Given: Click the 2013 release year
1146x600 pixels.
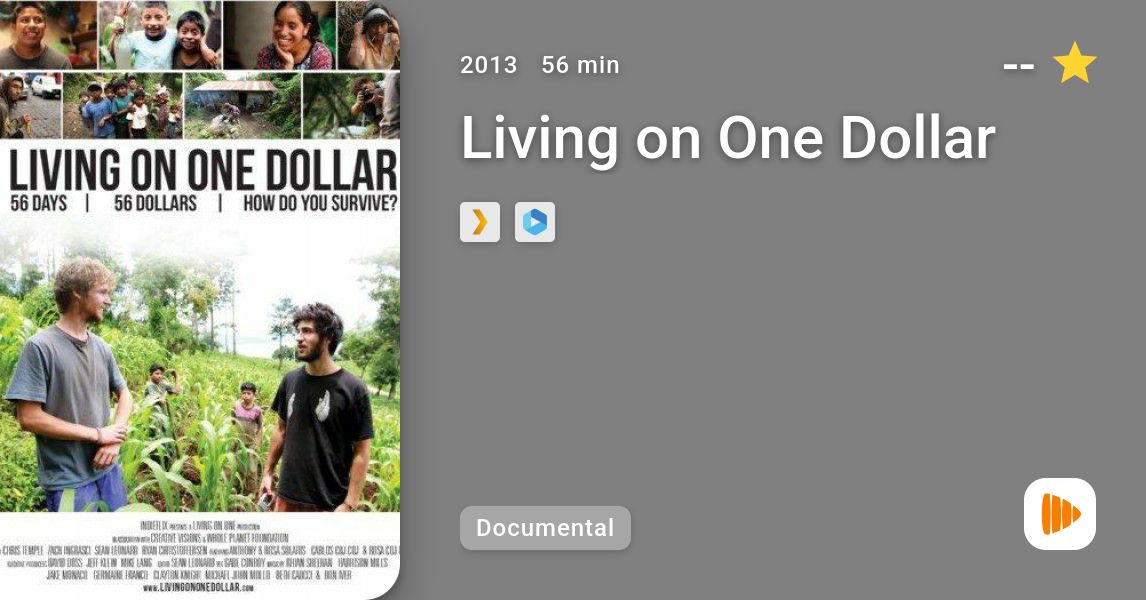Looking at the screenshot, I should [488, 65].
